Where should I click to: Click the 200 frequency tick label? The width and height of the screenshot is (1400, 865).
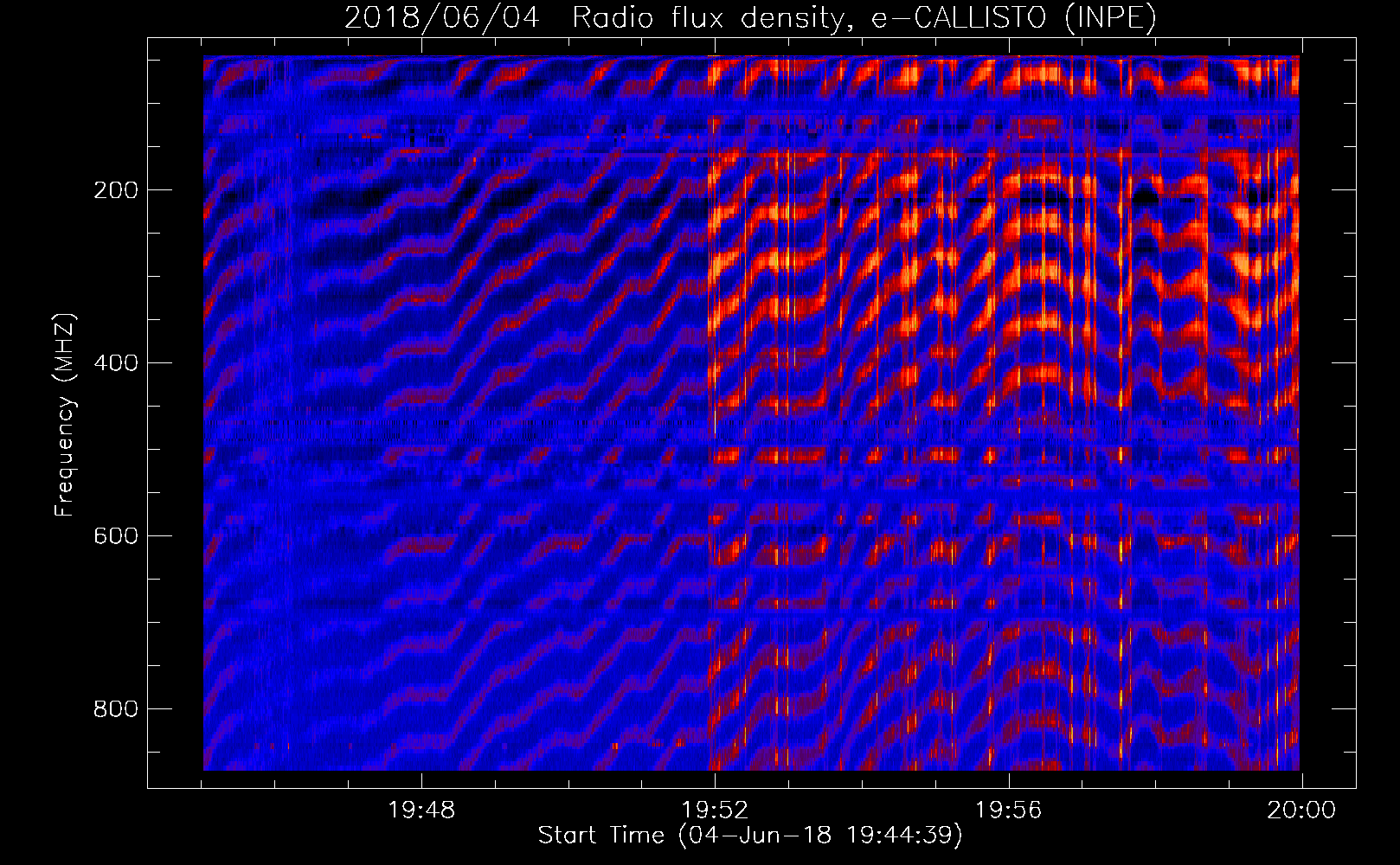[x=116, y=190]
